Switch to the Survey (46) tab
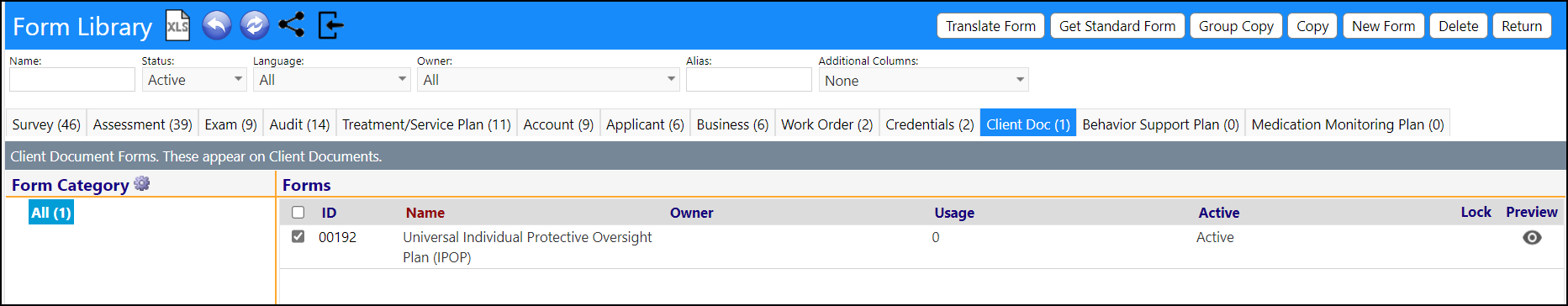 [x=46, y=124]
